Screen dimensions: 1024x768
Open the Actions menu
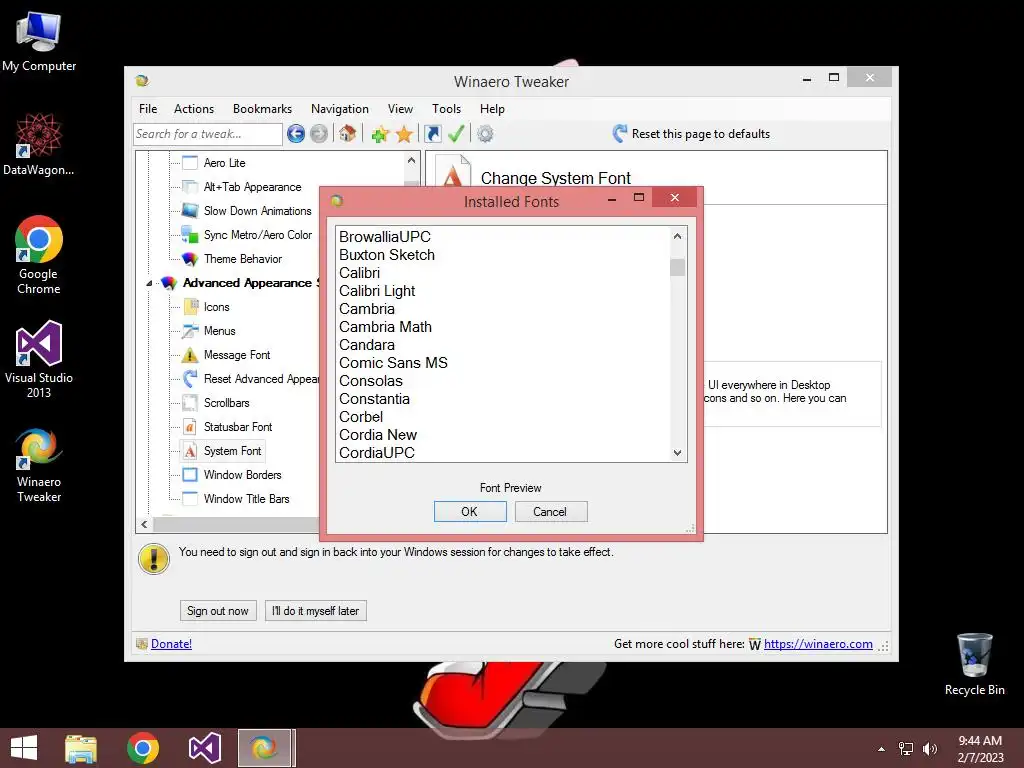pos(194,109)
